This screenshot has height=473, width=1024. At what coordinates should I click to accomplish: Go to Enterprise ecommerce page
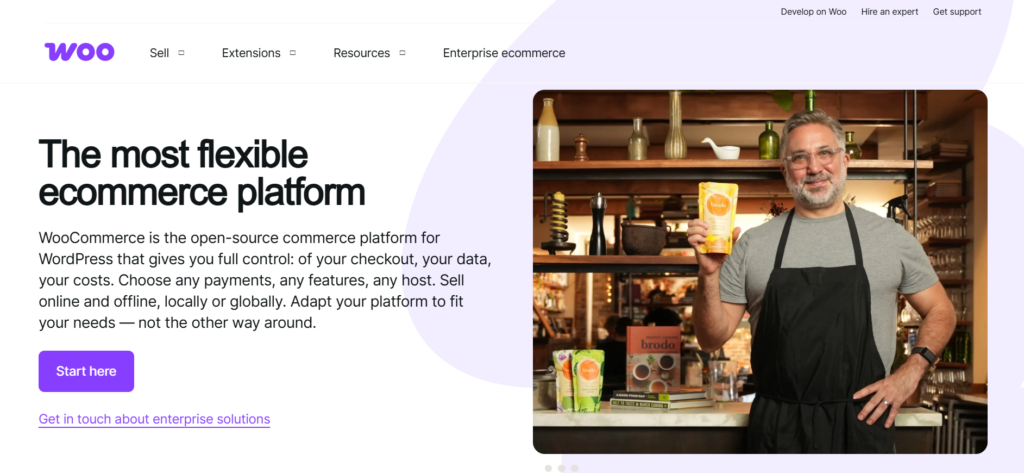504,53
